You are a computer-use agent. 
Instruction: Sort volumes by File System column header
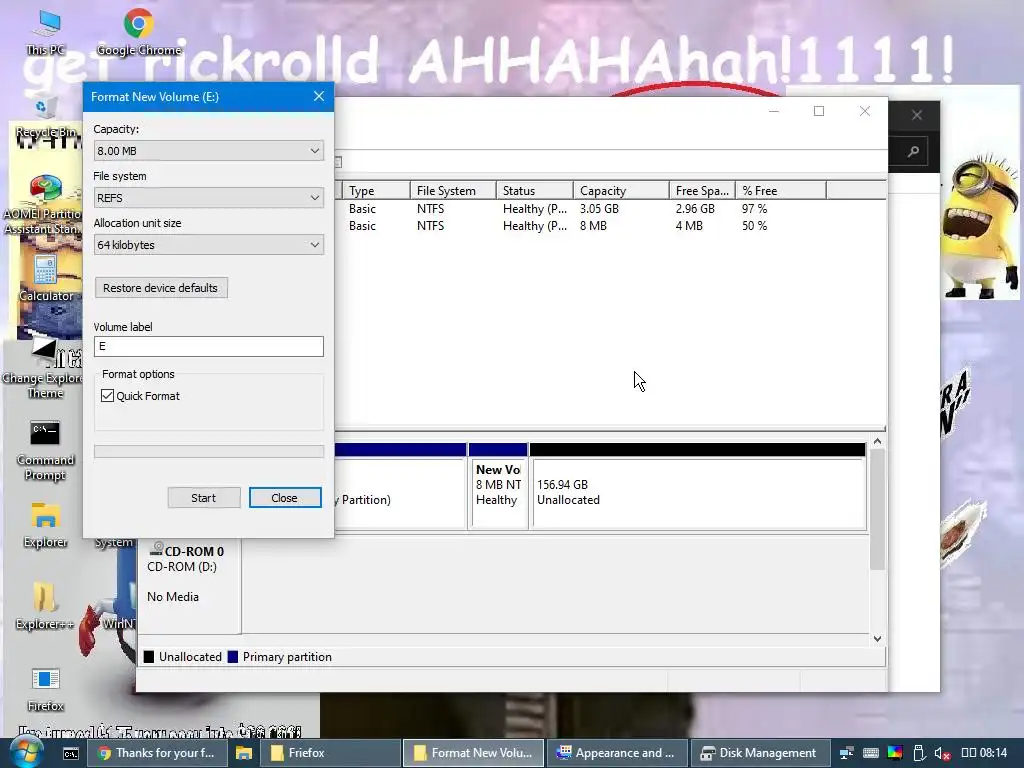(453, 191)
